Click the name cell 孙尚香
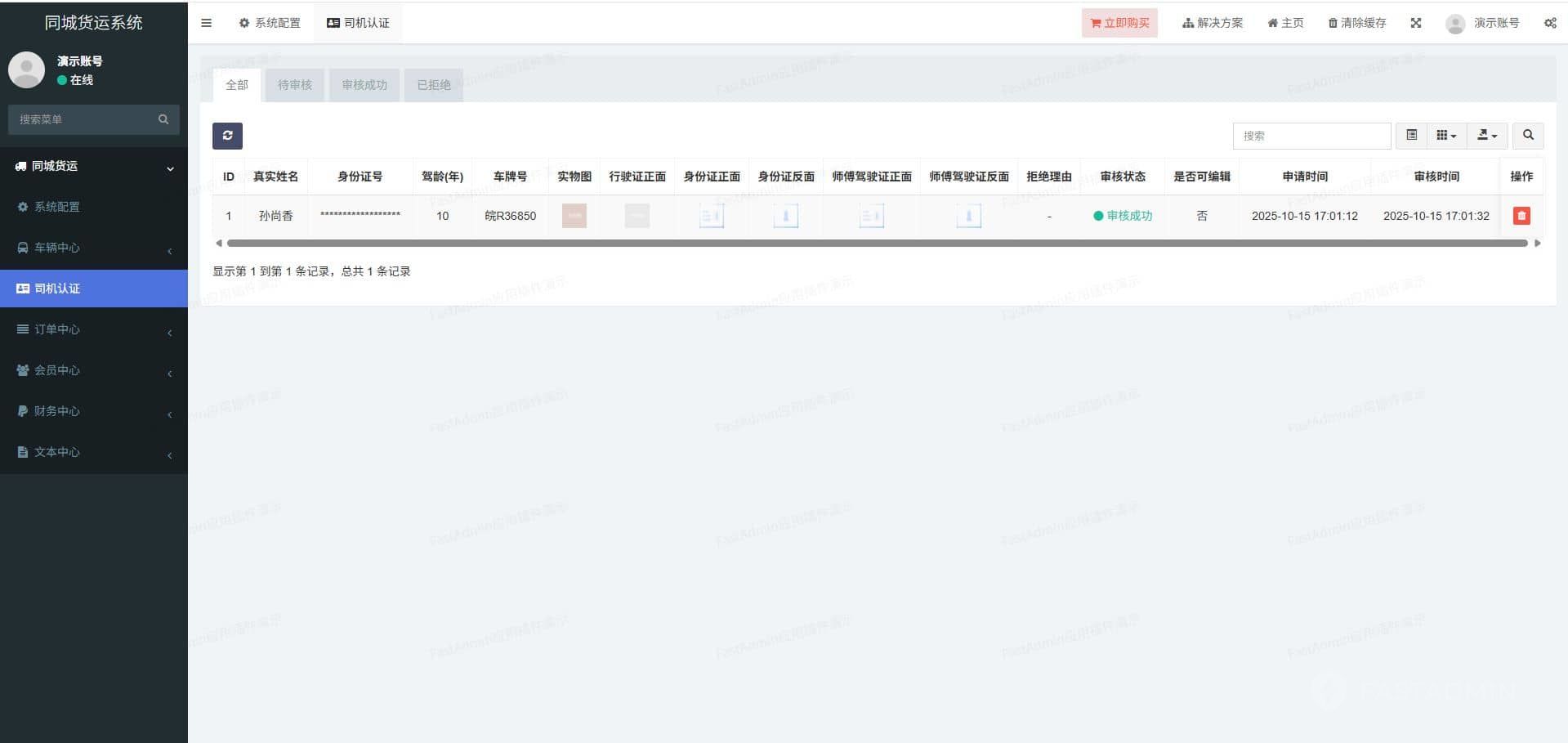 coord(276,216)
